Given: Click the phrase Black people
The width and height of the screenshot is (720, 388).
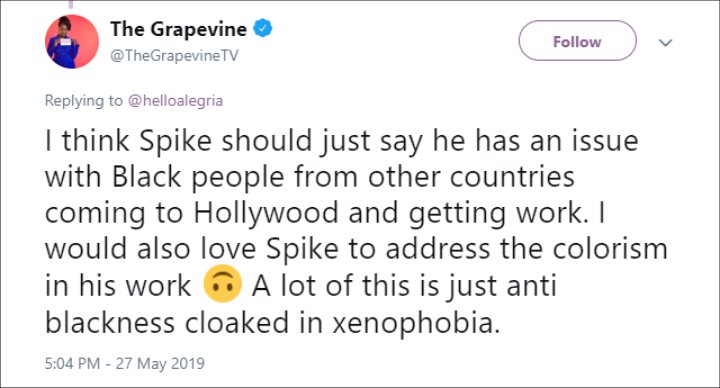Looking at the screenshot, I should coord(198,177).
